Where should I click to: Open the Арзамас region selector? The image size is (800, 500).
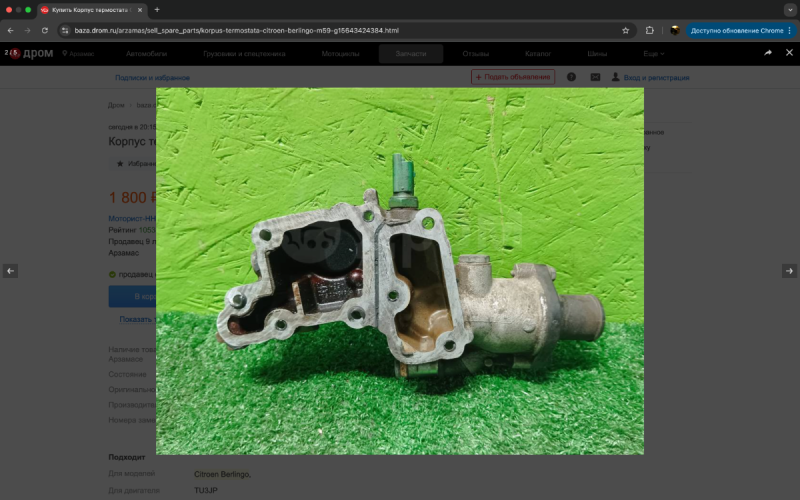click(x=81, y=53)
